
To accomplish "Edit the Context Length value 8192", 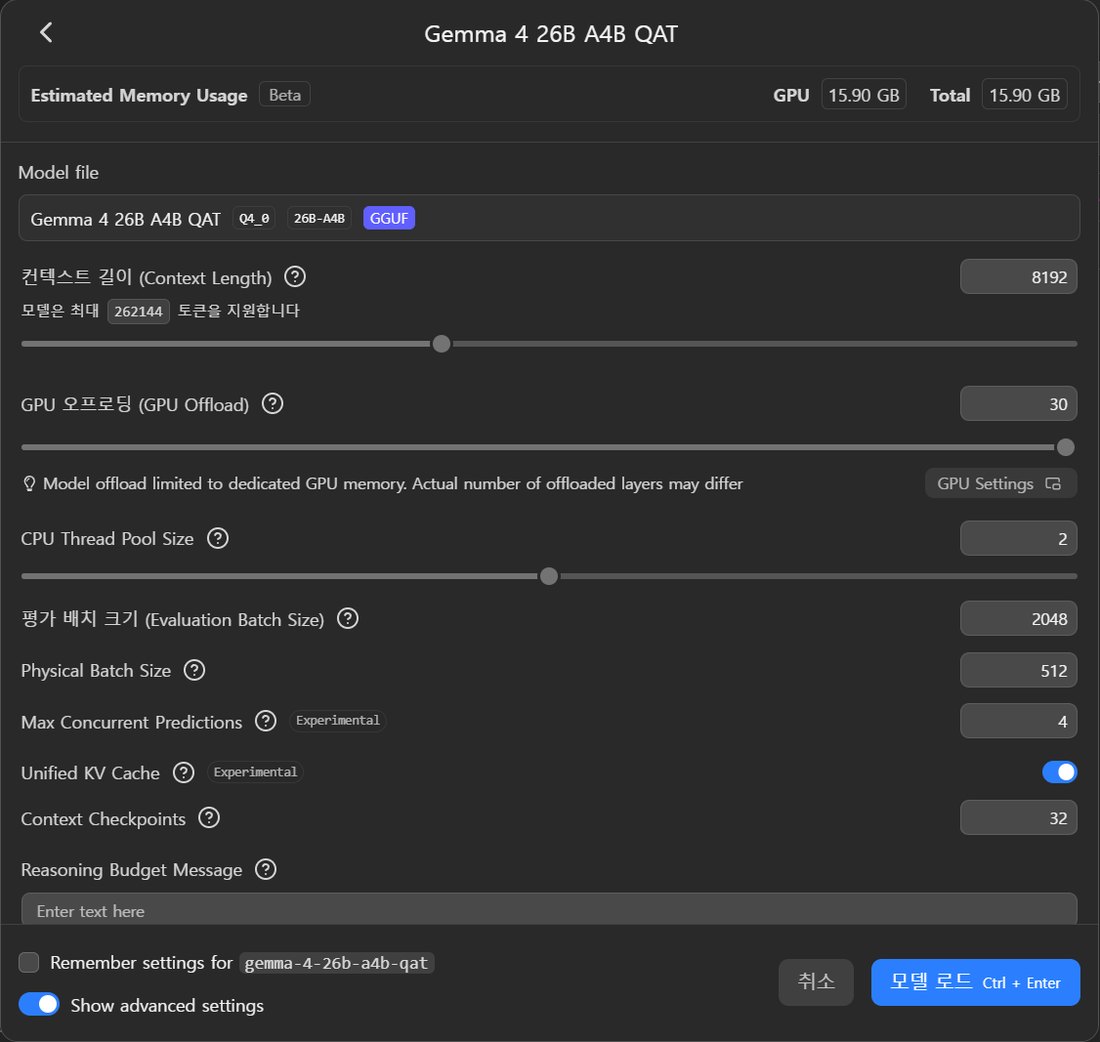I will pyautogui.click(x=1018, y=276).
